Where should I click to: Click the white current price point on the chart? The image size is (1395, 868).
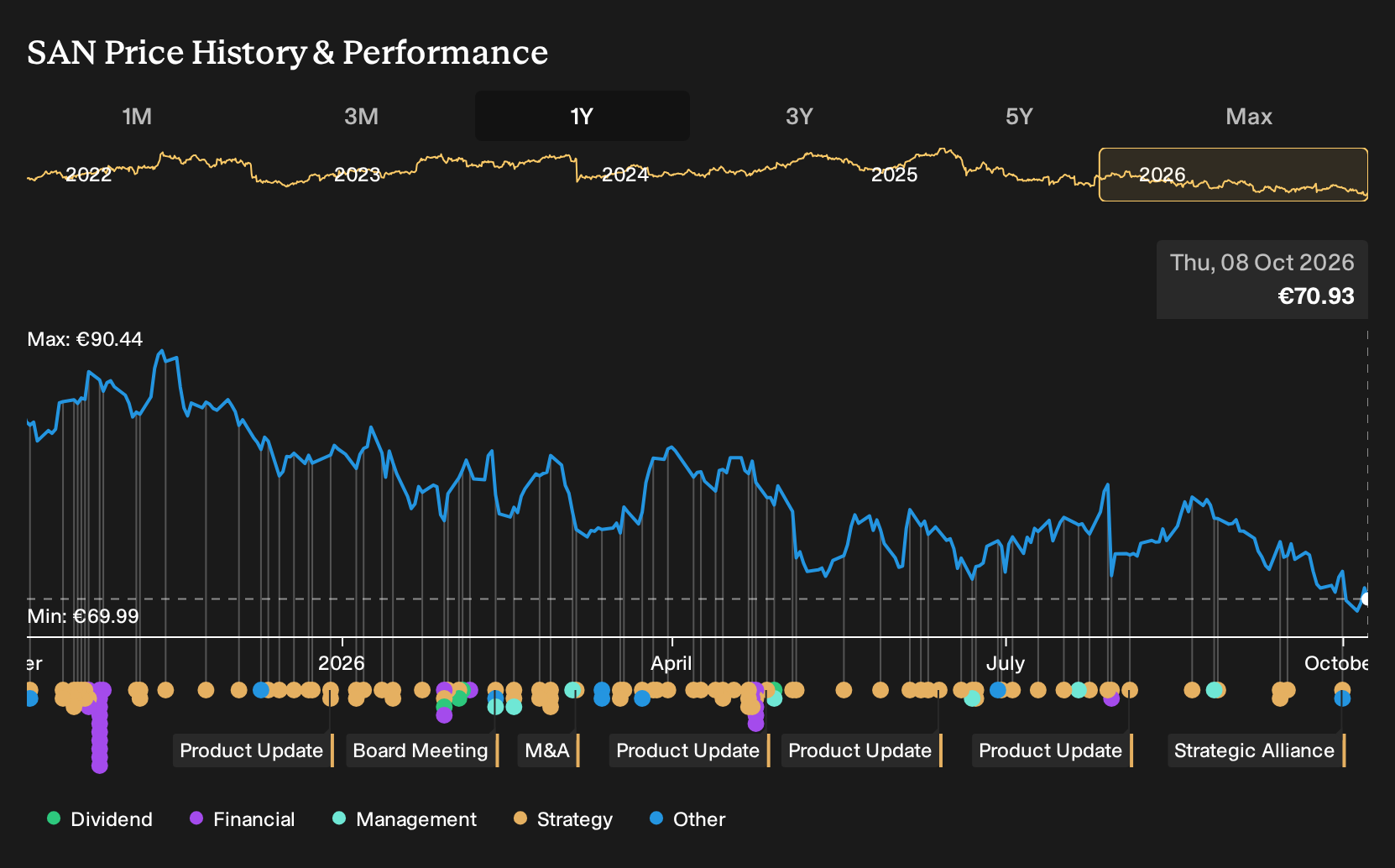click(1366, 599)
